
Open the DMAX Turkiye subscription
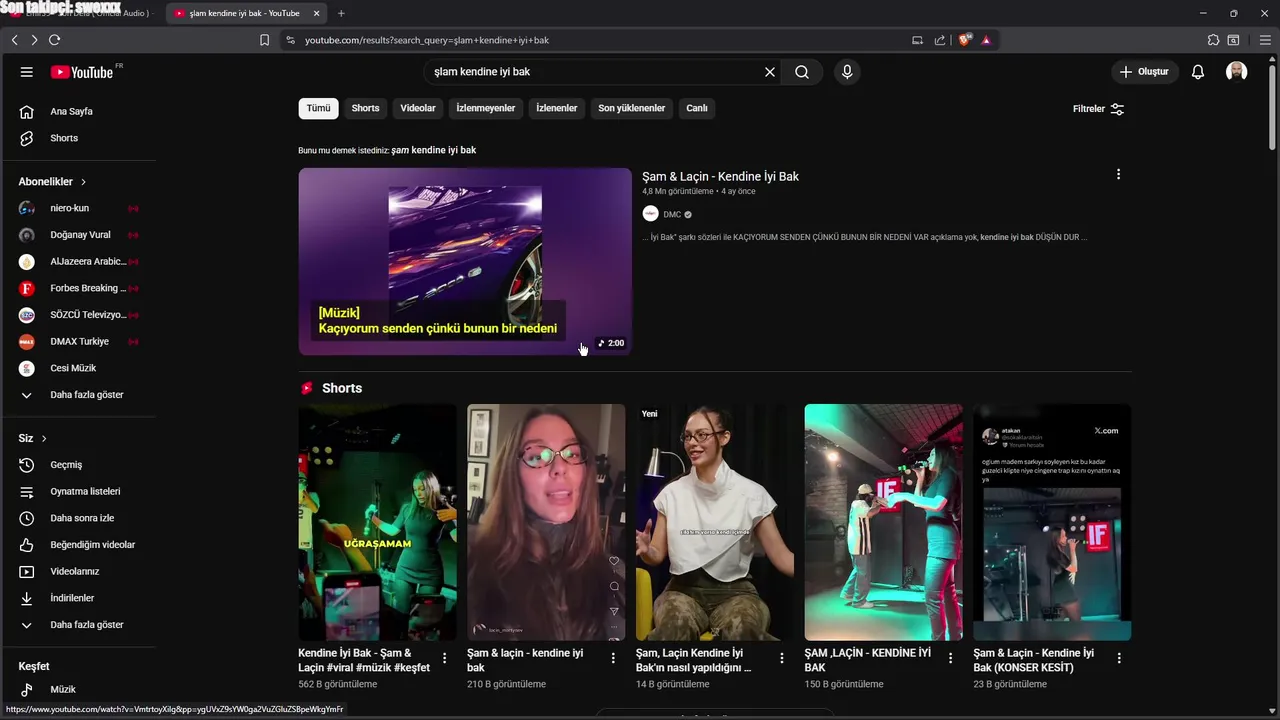(78, 341)
